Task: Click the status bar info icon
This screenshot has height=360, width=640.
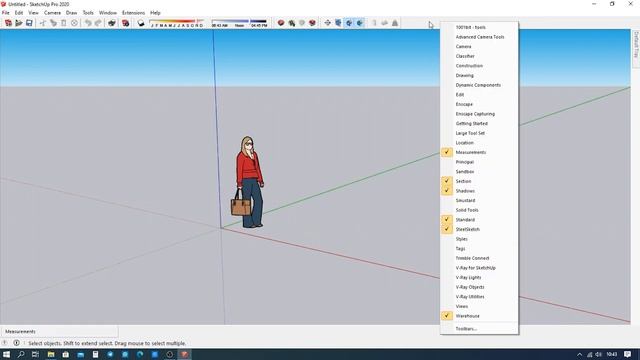Action: tap(16, 343)
